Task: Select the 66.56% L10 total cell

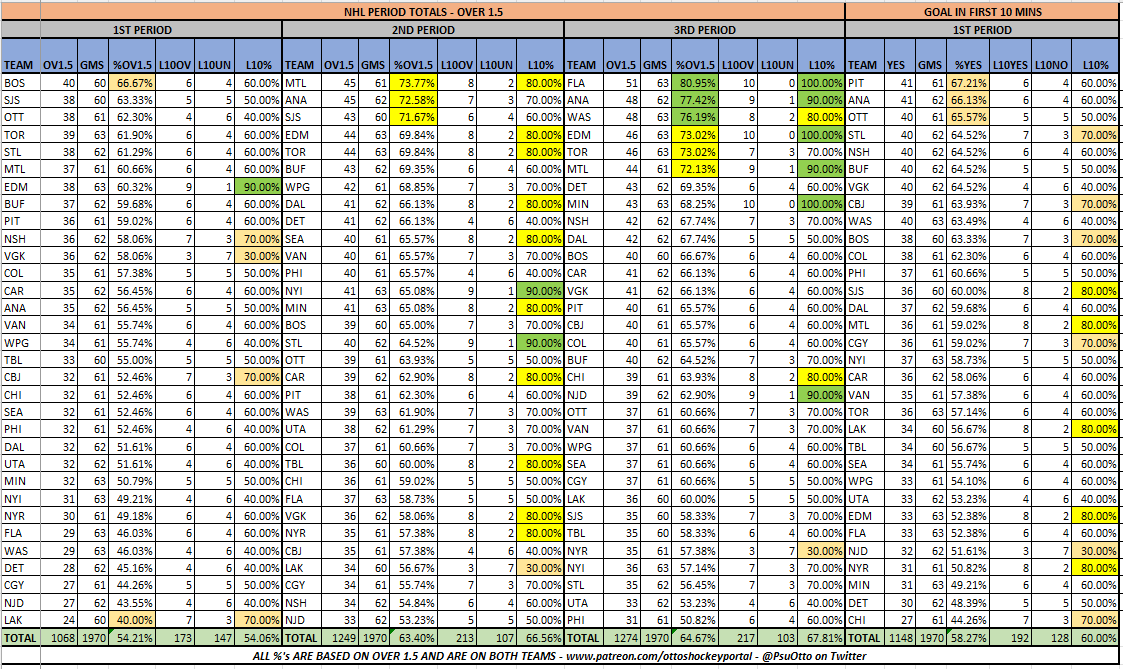Action: 541,637
